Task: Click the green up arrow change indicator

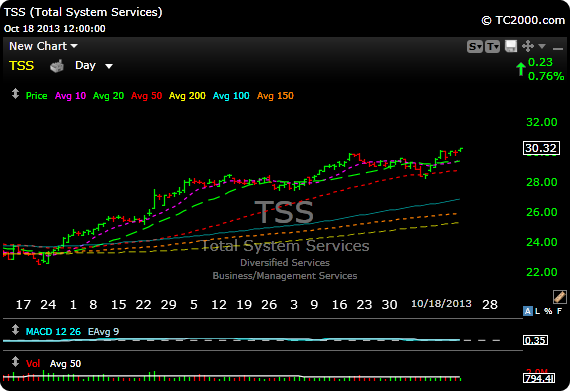Action: coord(521,69)
